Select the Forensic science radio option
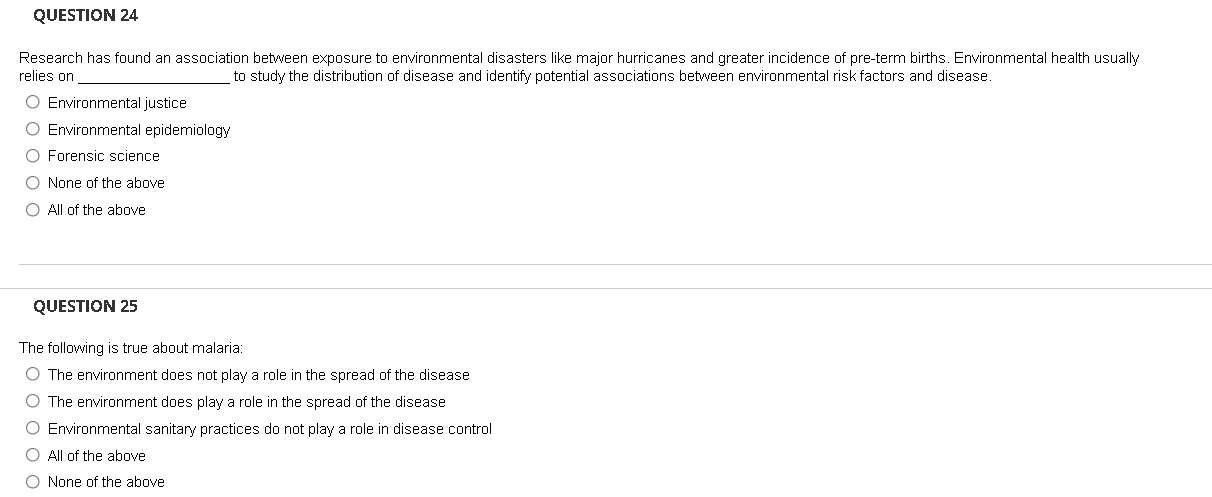1212x497 pixels. (34, 155)
